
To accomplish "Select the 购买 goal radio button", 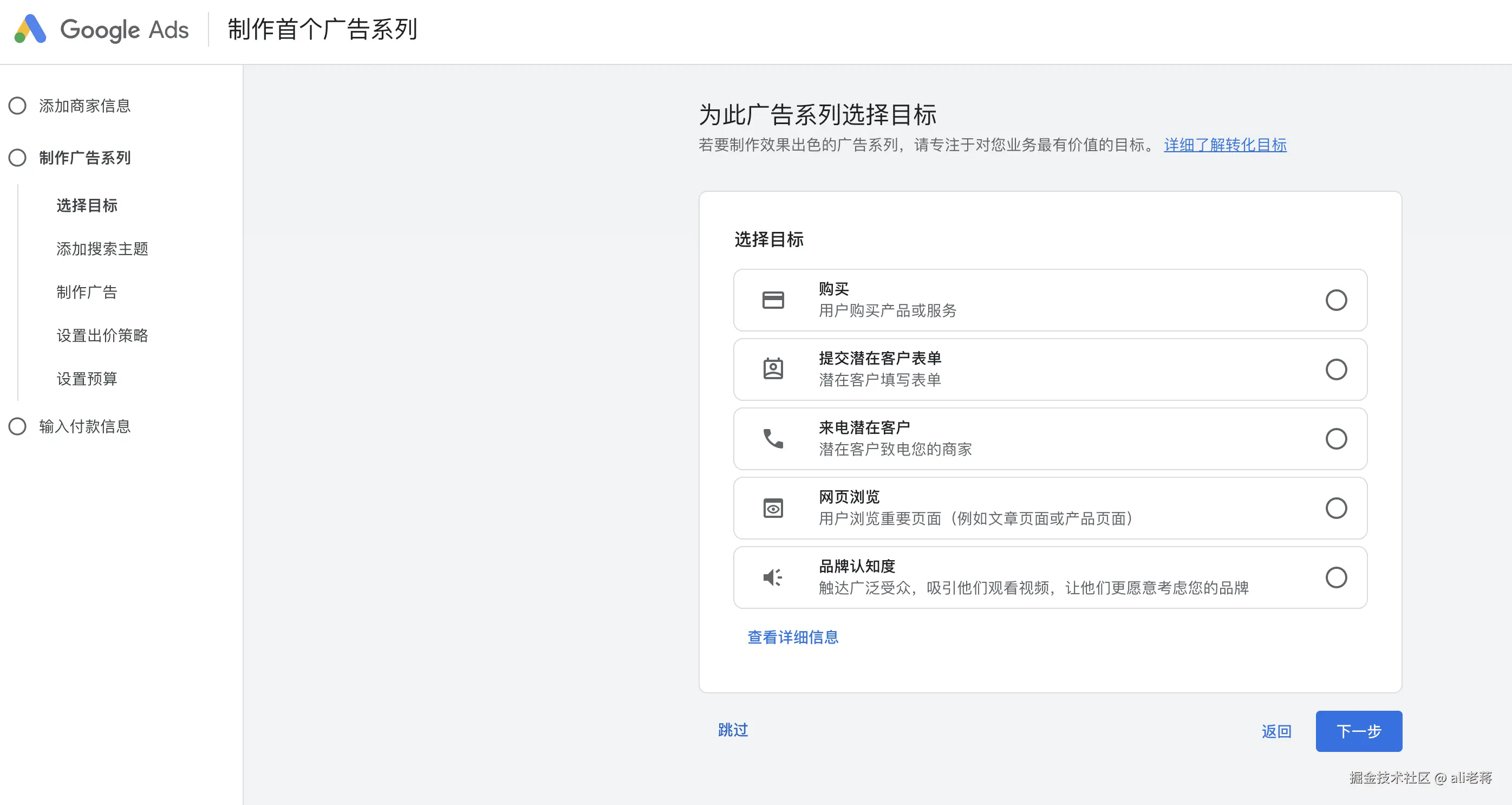I will (x=1336, y=300).
